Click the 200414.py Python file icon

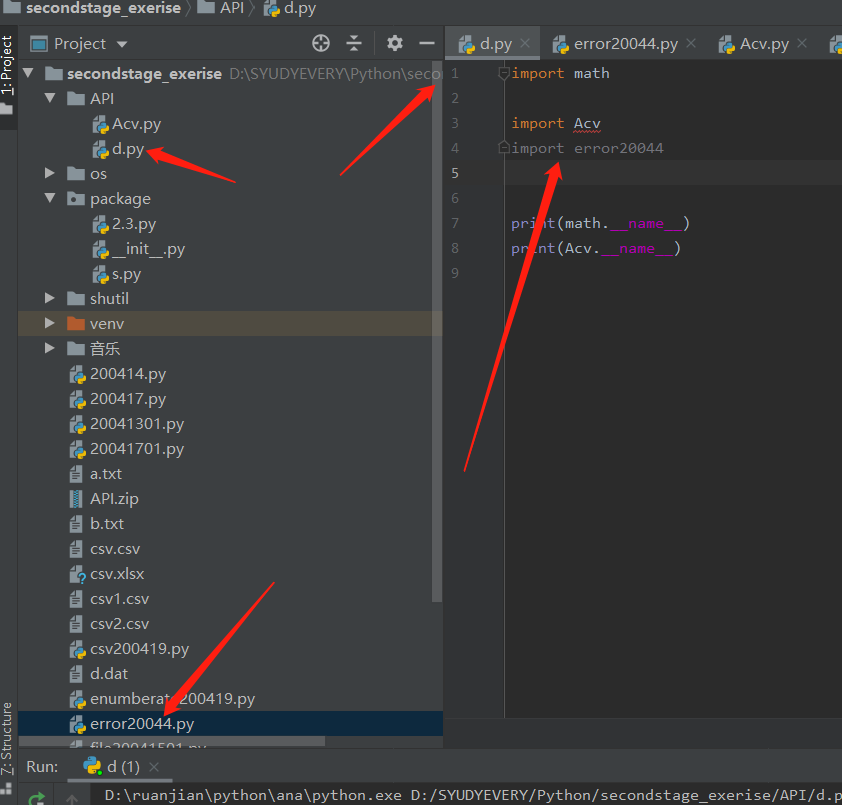point(77,374)
